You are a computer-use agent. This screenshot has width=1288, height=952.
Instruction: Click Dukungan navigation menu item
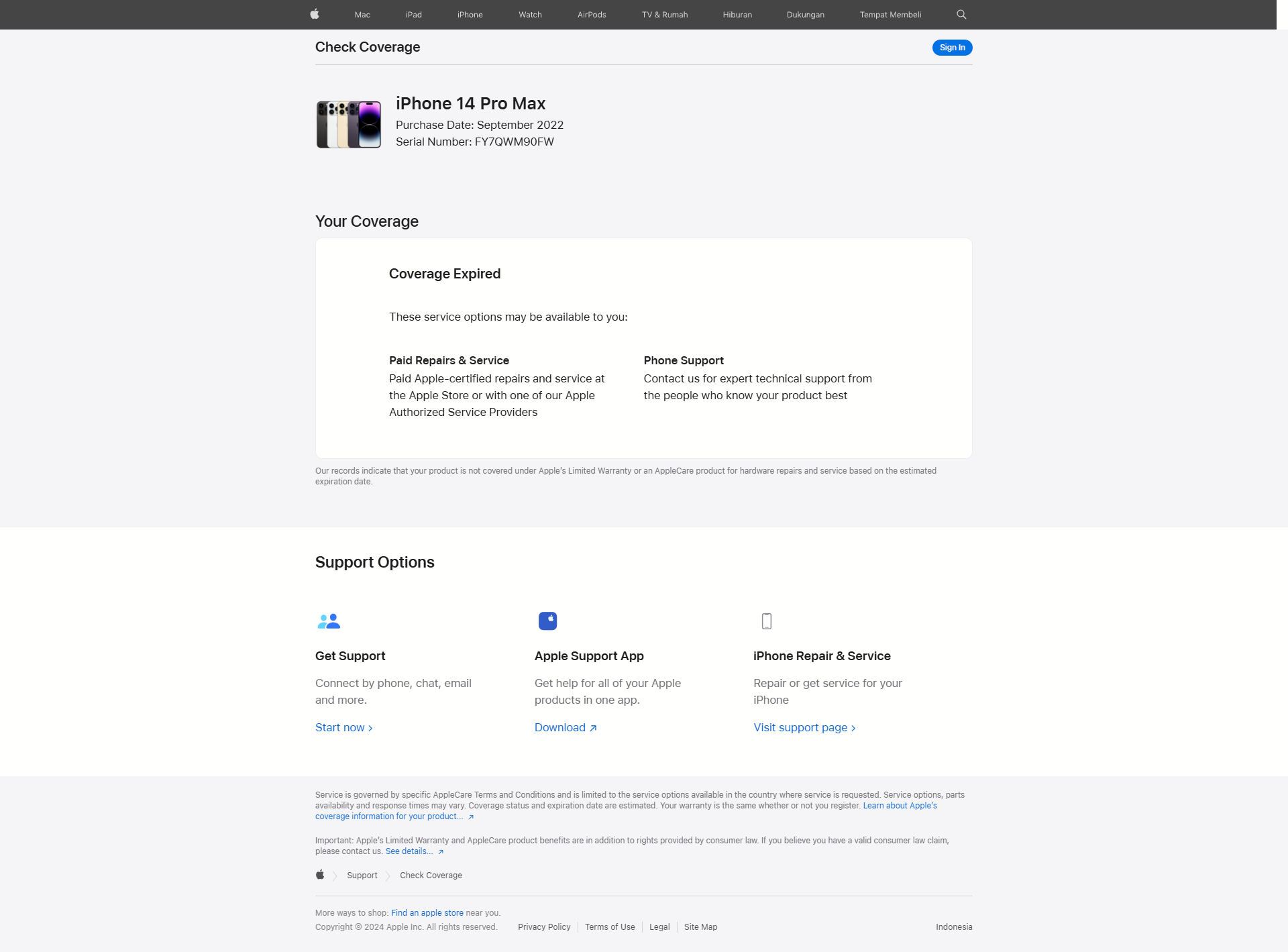804,14
